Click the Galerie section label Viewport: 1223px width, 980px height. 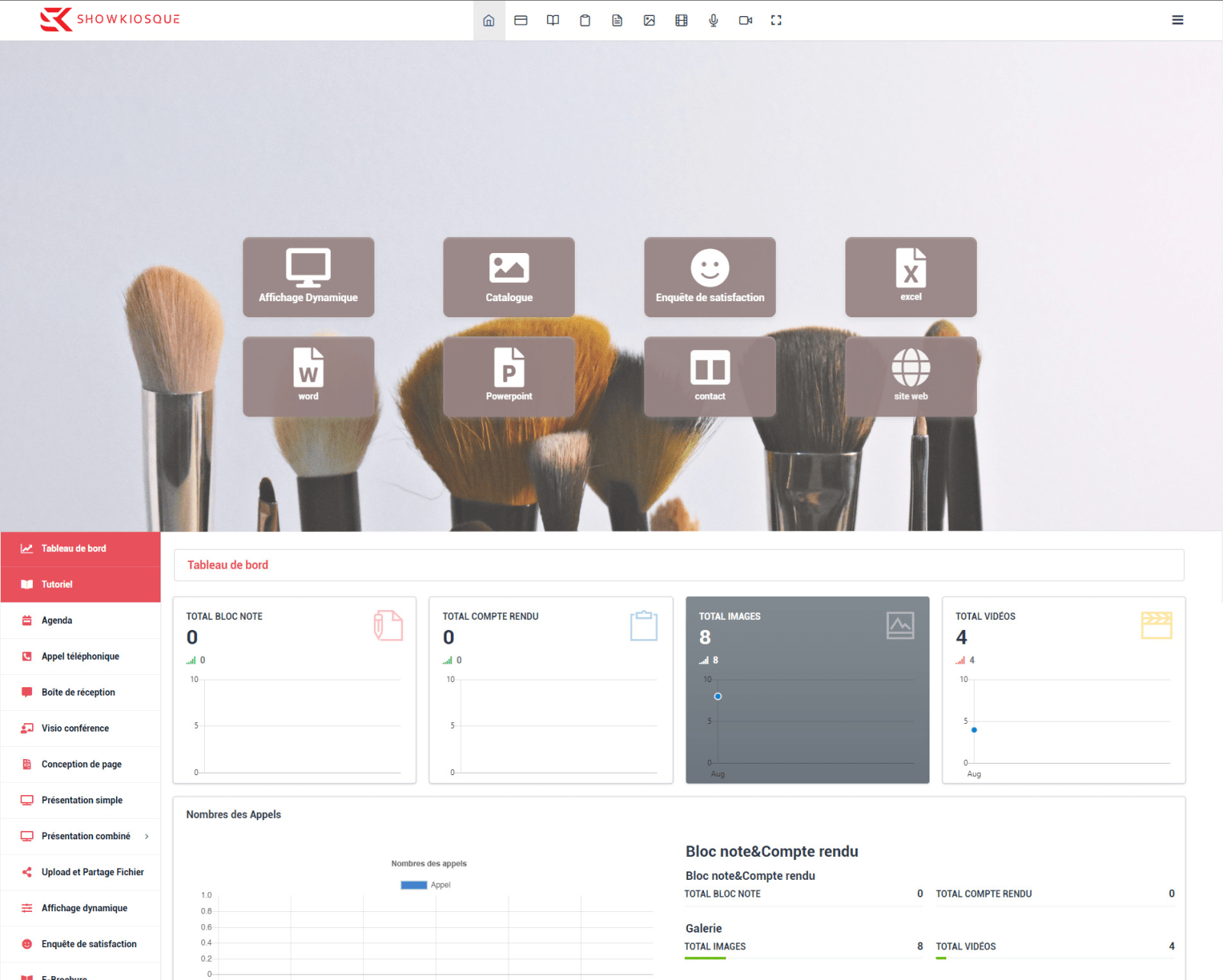(703, 928)
